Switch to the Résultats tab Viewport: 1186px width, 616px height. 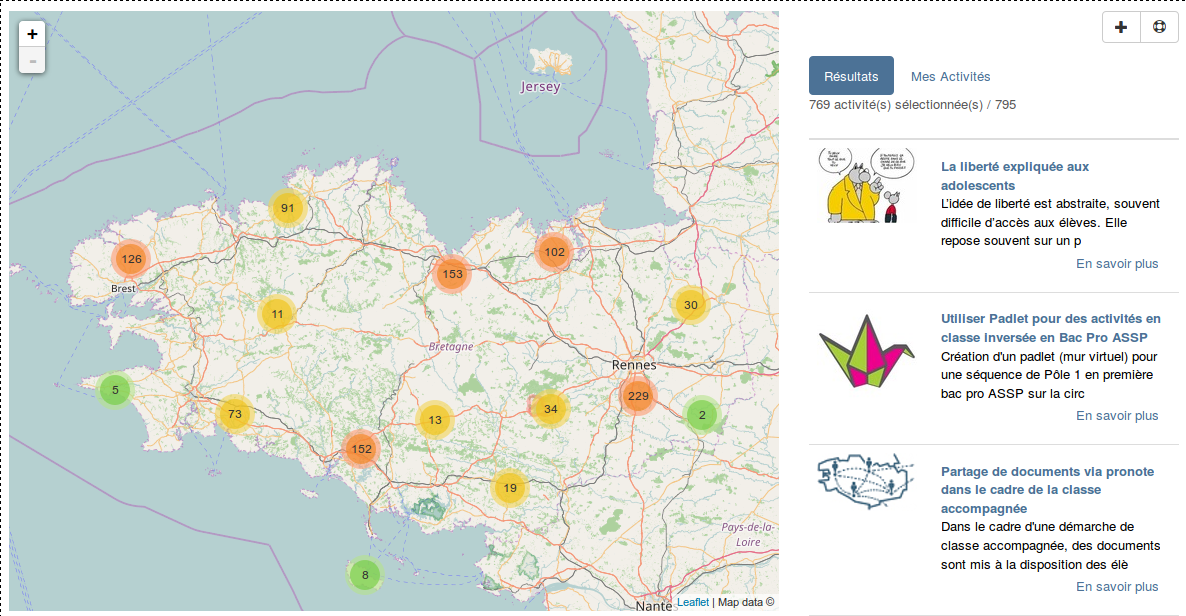(851, 76)
